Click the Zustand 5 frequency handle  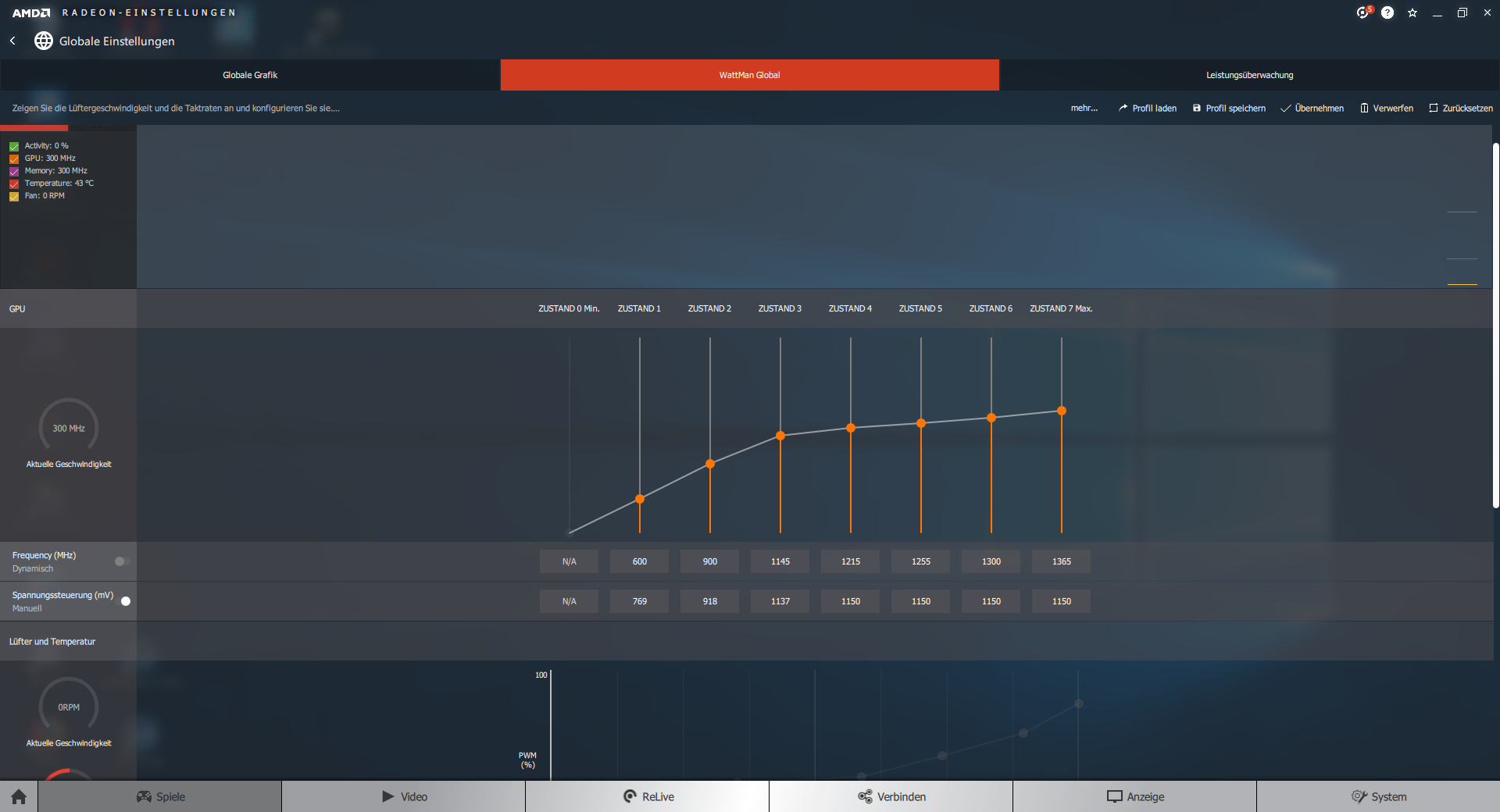(921, 423)
